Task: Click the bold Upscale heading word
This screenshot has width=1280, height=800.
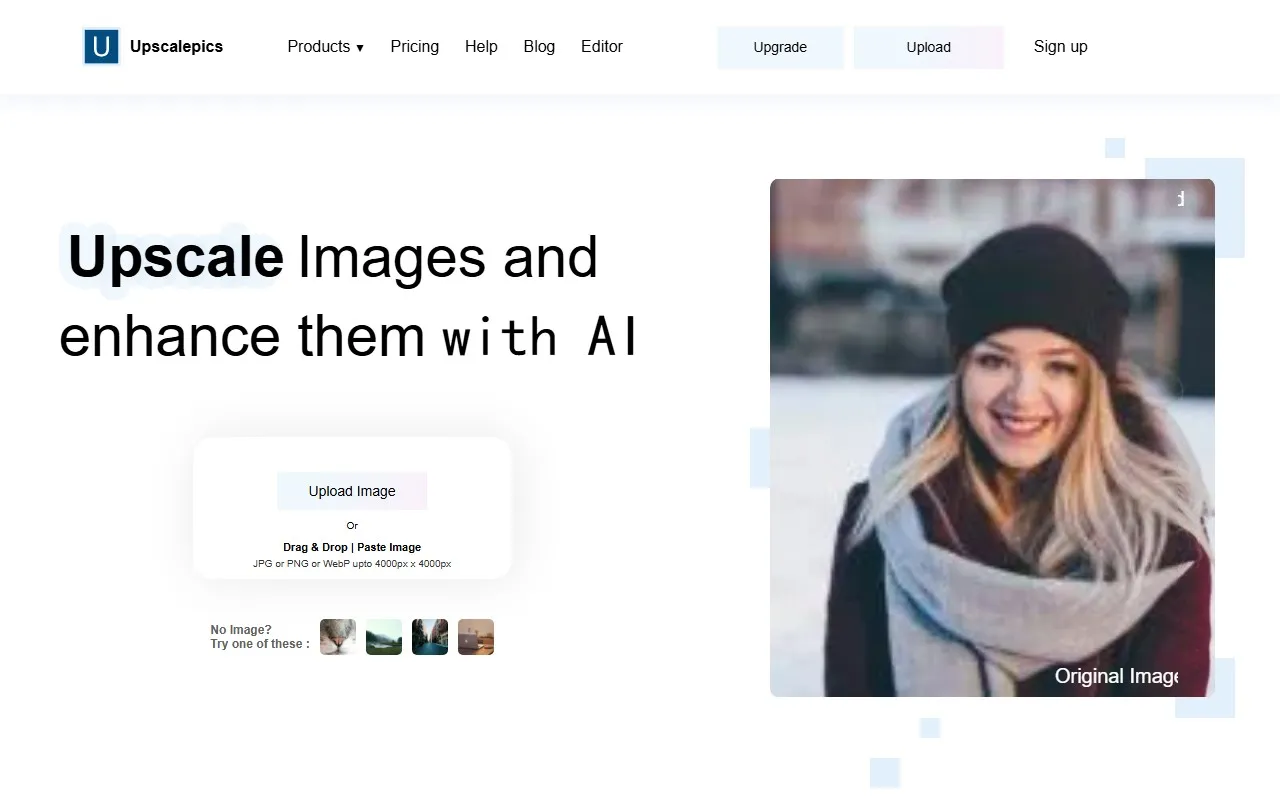Action: (176, 257)
